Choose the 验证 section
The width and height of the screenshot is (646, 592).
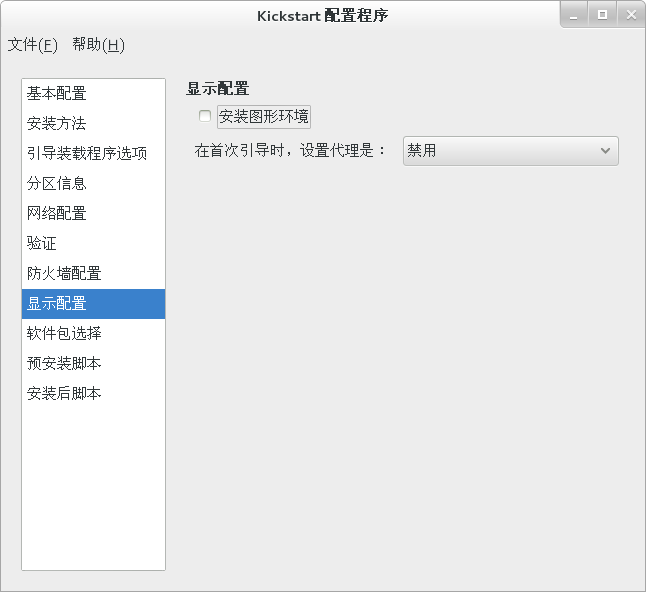94,243
